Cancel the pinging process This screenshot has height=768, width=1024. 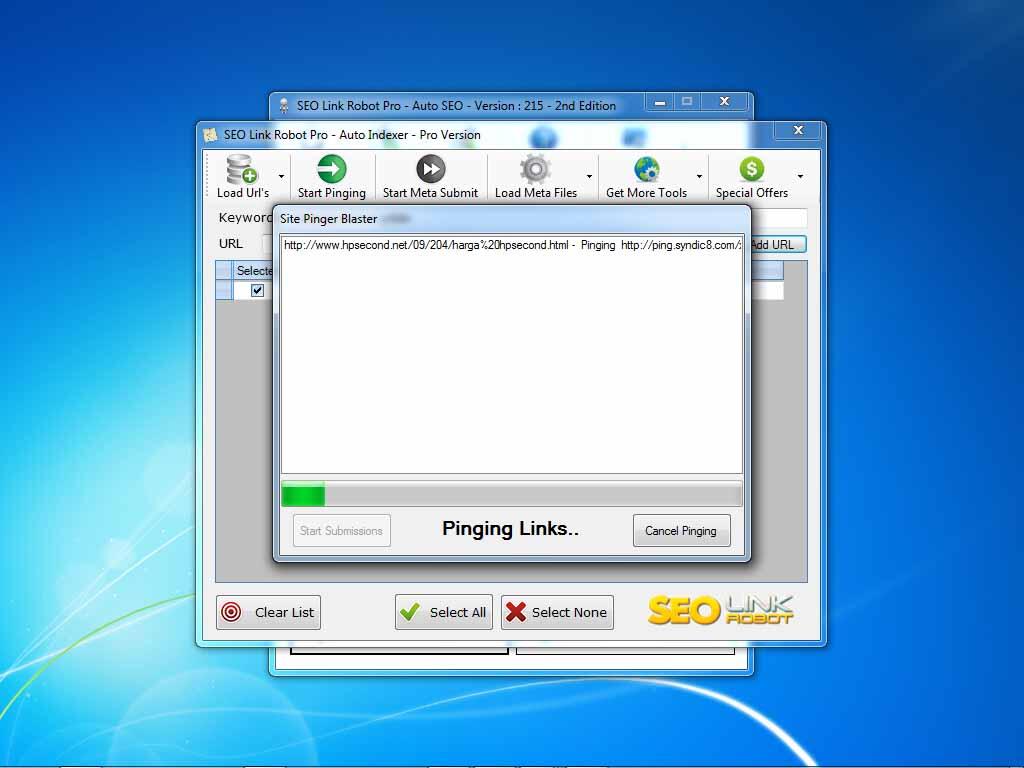(x=681, y=530)
